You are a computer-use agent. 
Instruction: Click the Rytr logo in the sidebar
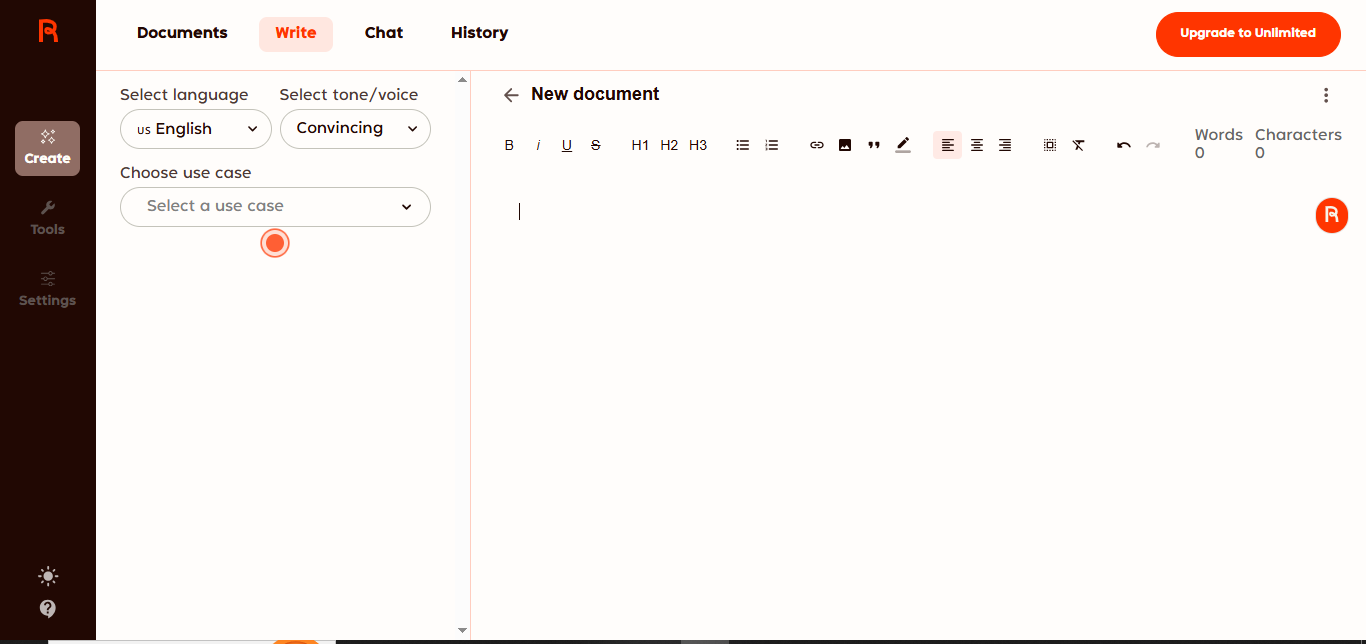[48, 31]
